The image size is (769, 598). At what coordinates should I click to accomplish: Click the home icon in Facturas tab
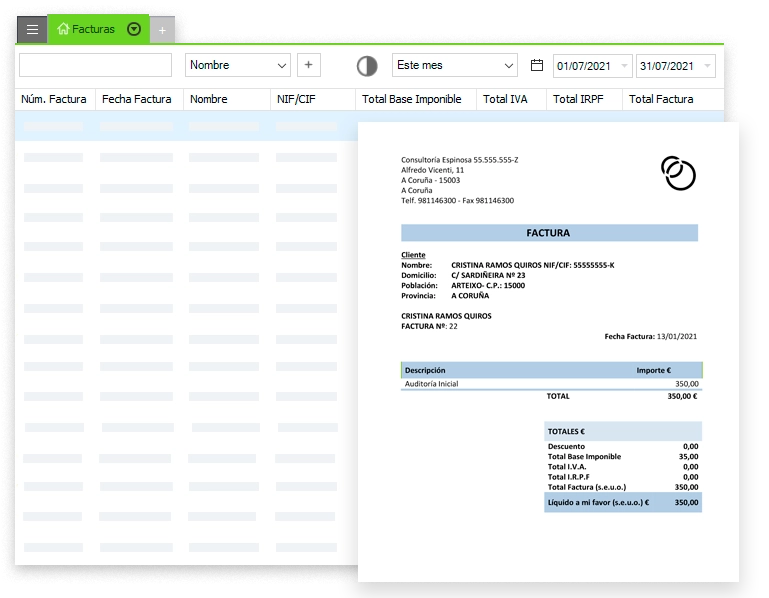[64, 30]
